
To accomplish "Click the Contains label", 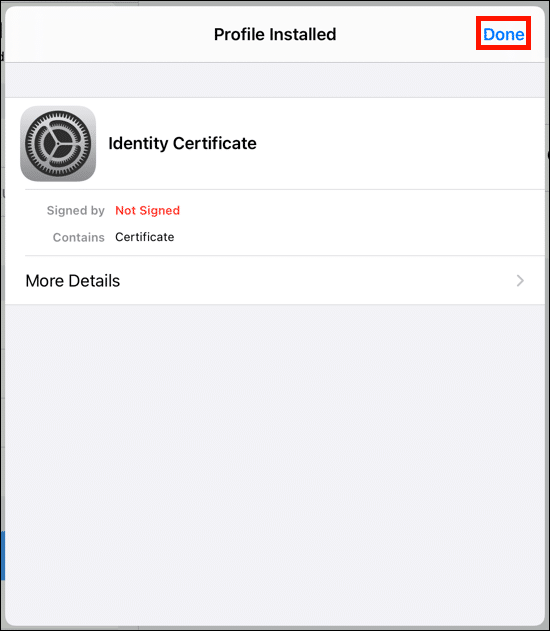I will (78, 237).
